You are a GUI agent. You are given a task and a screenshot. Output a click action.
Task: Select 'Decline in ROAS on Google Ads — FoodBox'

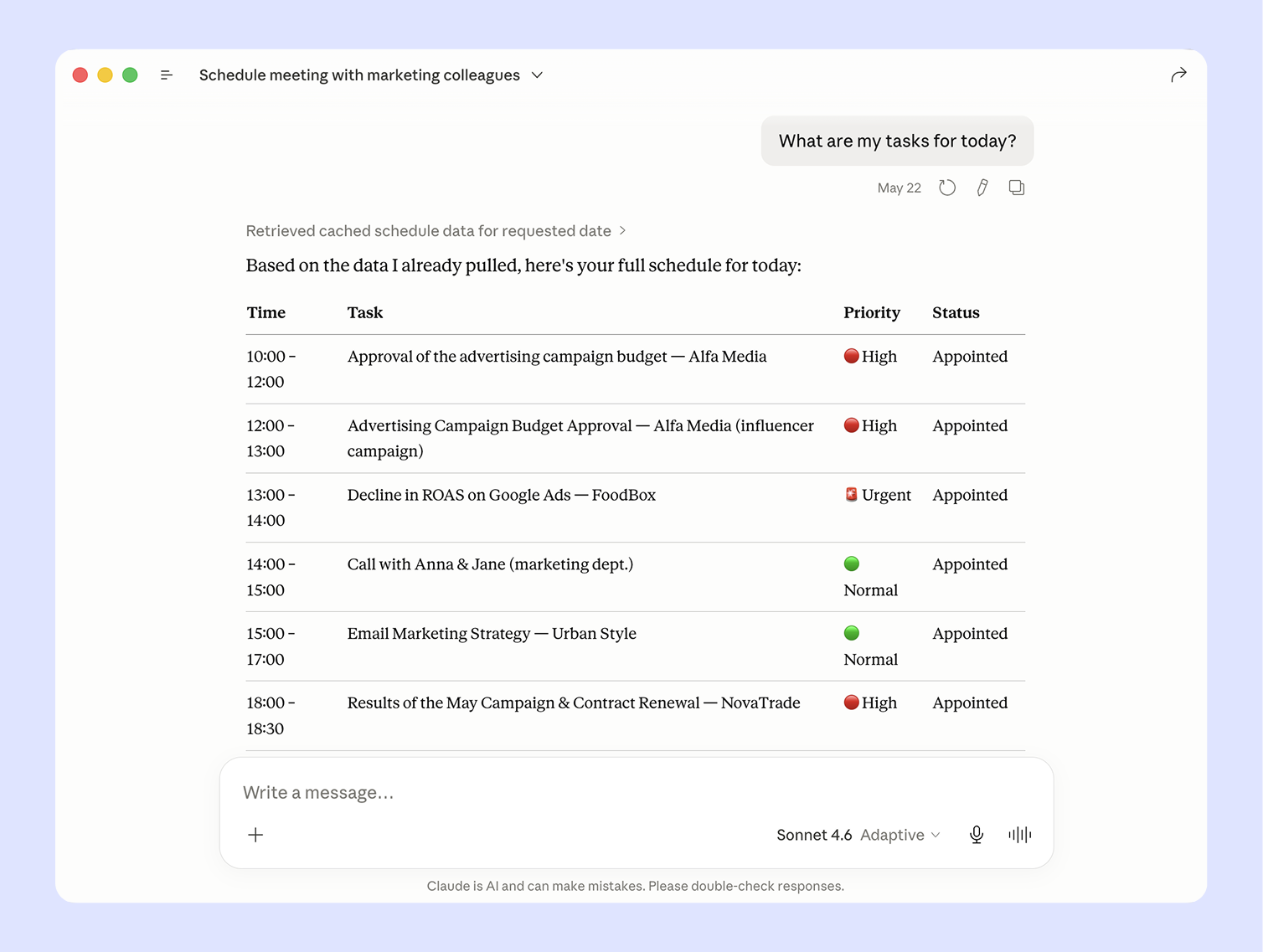tap(502, 495)
